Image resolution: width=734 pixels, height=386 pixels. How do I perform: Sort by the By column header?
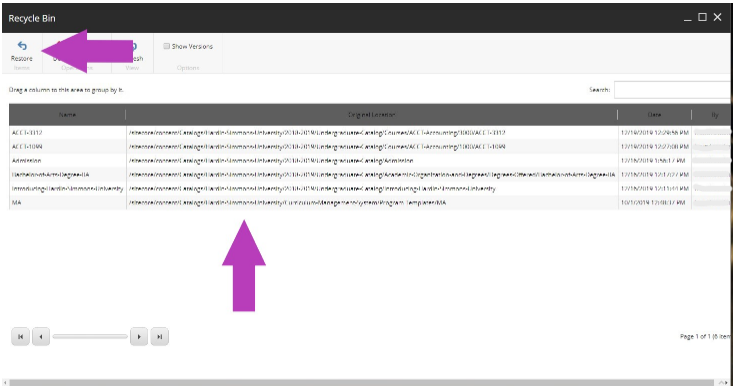pyautogui.click(x=714, y=115)
